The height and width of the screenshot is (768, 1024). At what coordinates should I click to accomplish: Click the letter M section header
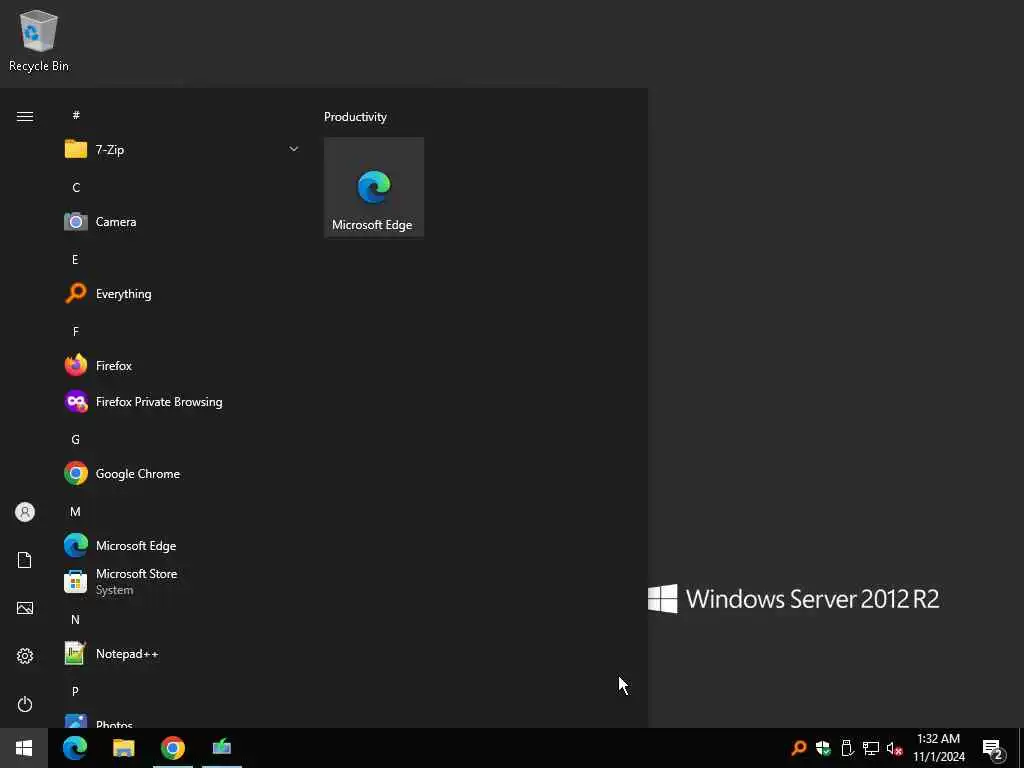click(75, 511)
